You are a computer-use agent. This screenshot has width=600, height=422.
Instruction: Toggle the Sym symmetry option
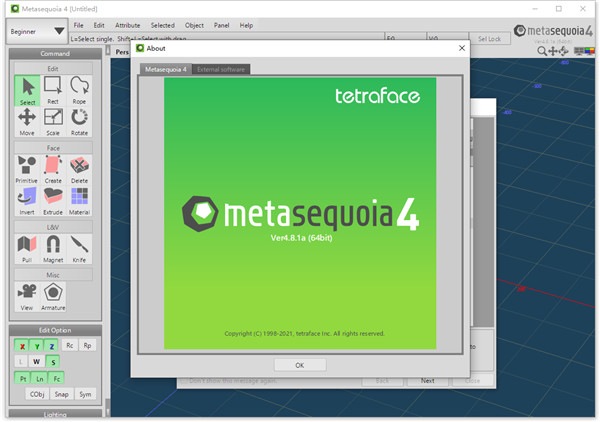click(x=85, y=394)
